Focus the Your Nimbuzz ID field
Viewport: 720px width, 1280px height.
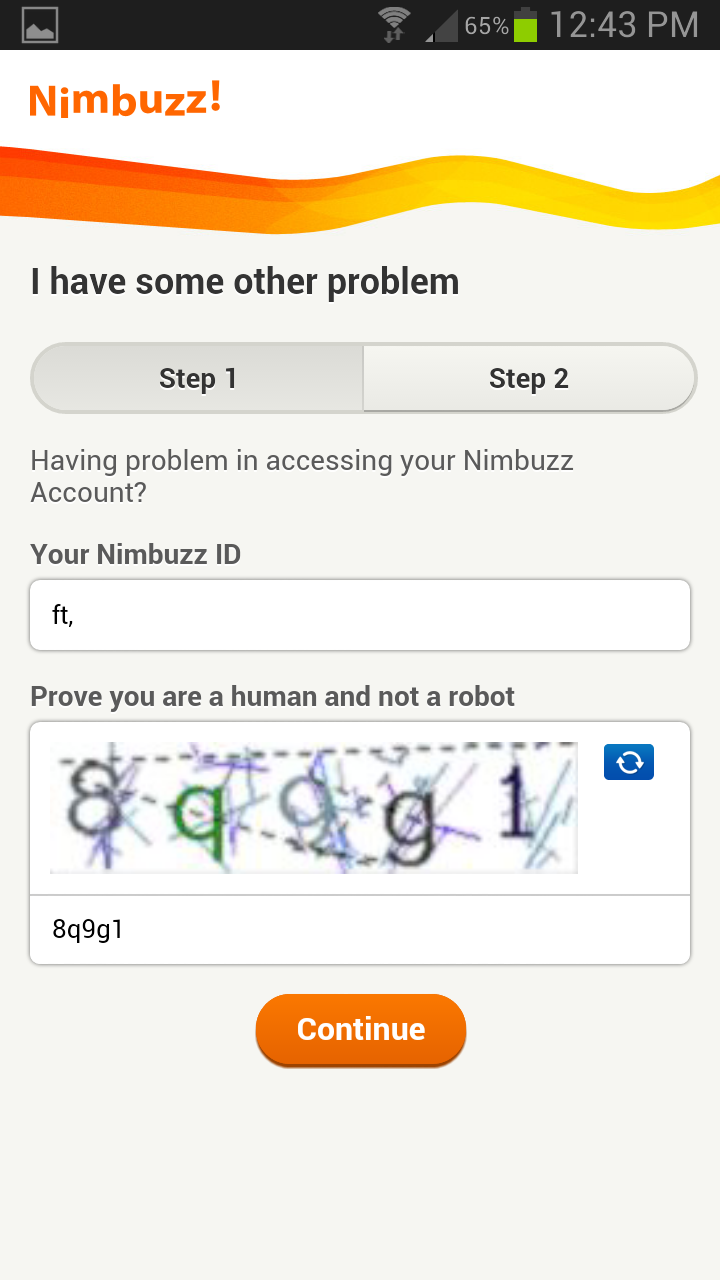tap(360, 615)
